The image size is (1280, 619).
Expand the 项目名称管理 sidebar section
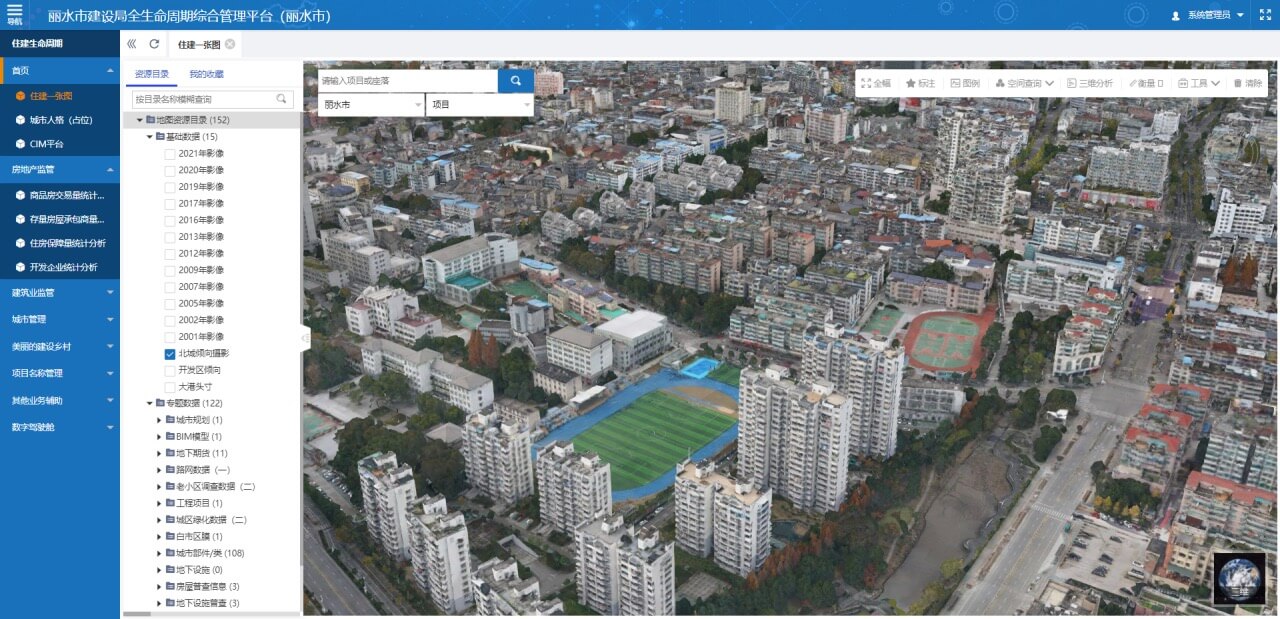point(60,373)
